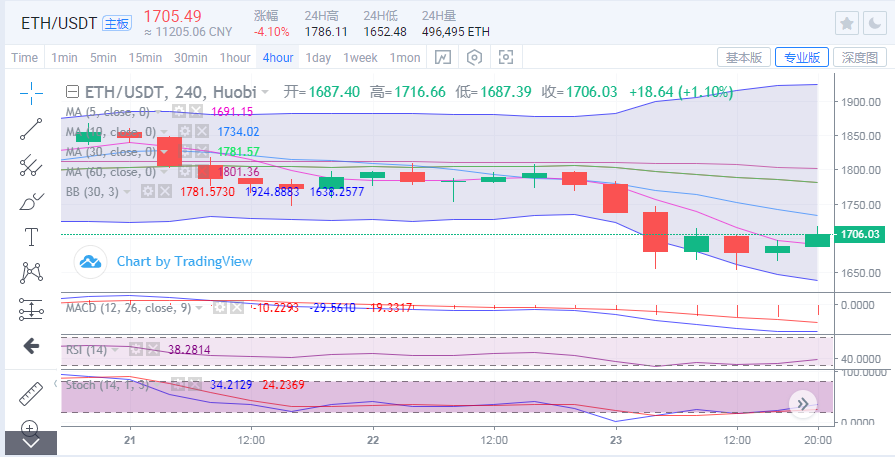The image size is (895, 457).
Task: Click the ETH/USDT pair title
Action: [59, 24]
